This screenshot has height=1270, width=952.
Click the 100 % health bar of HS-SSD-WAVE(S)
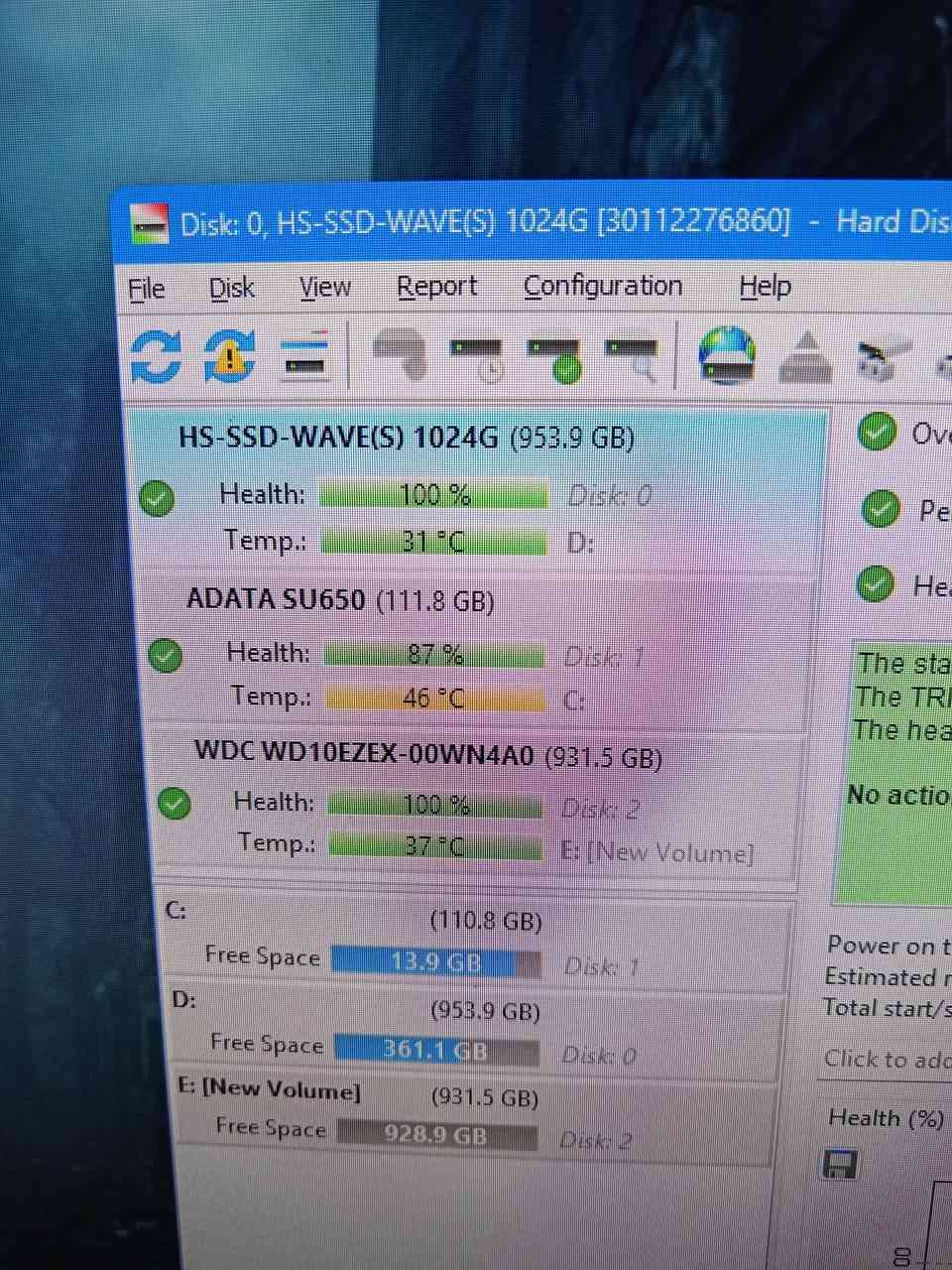tap(433, 494)
